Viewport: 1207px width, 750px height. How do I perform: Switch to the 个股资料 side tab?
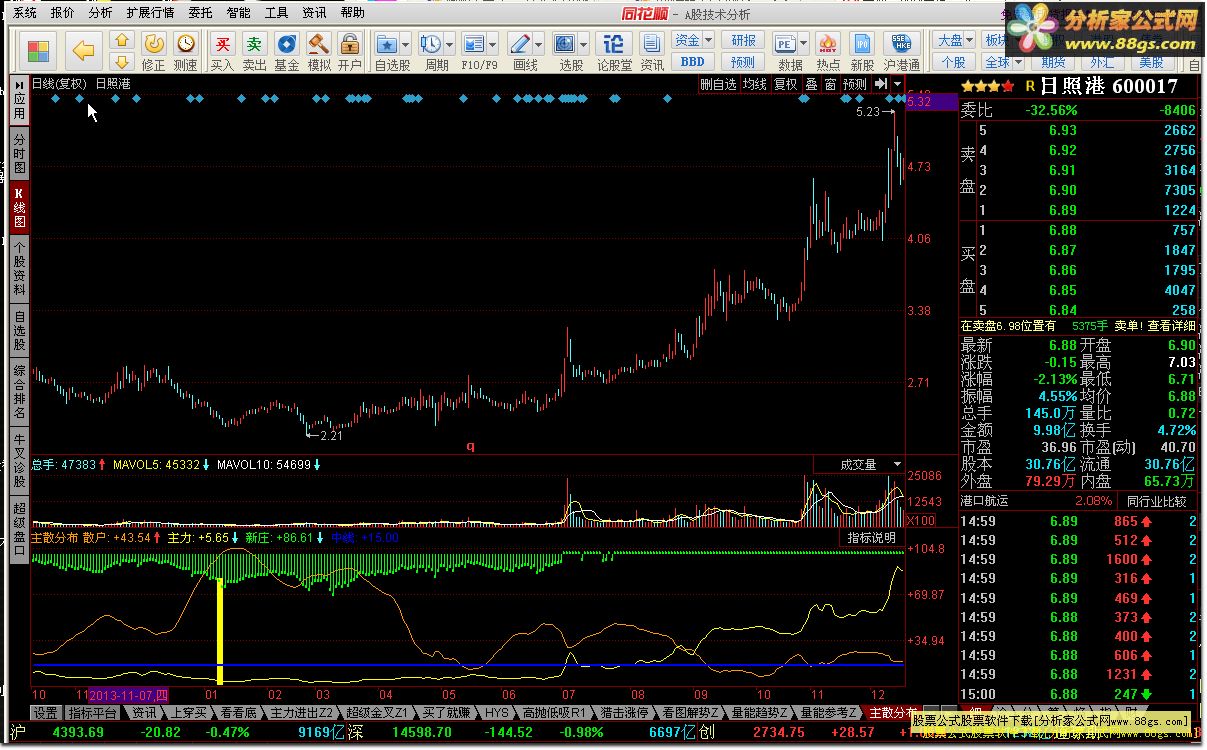20,267
